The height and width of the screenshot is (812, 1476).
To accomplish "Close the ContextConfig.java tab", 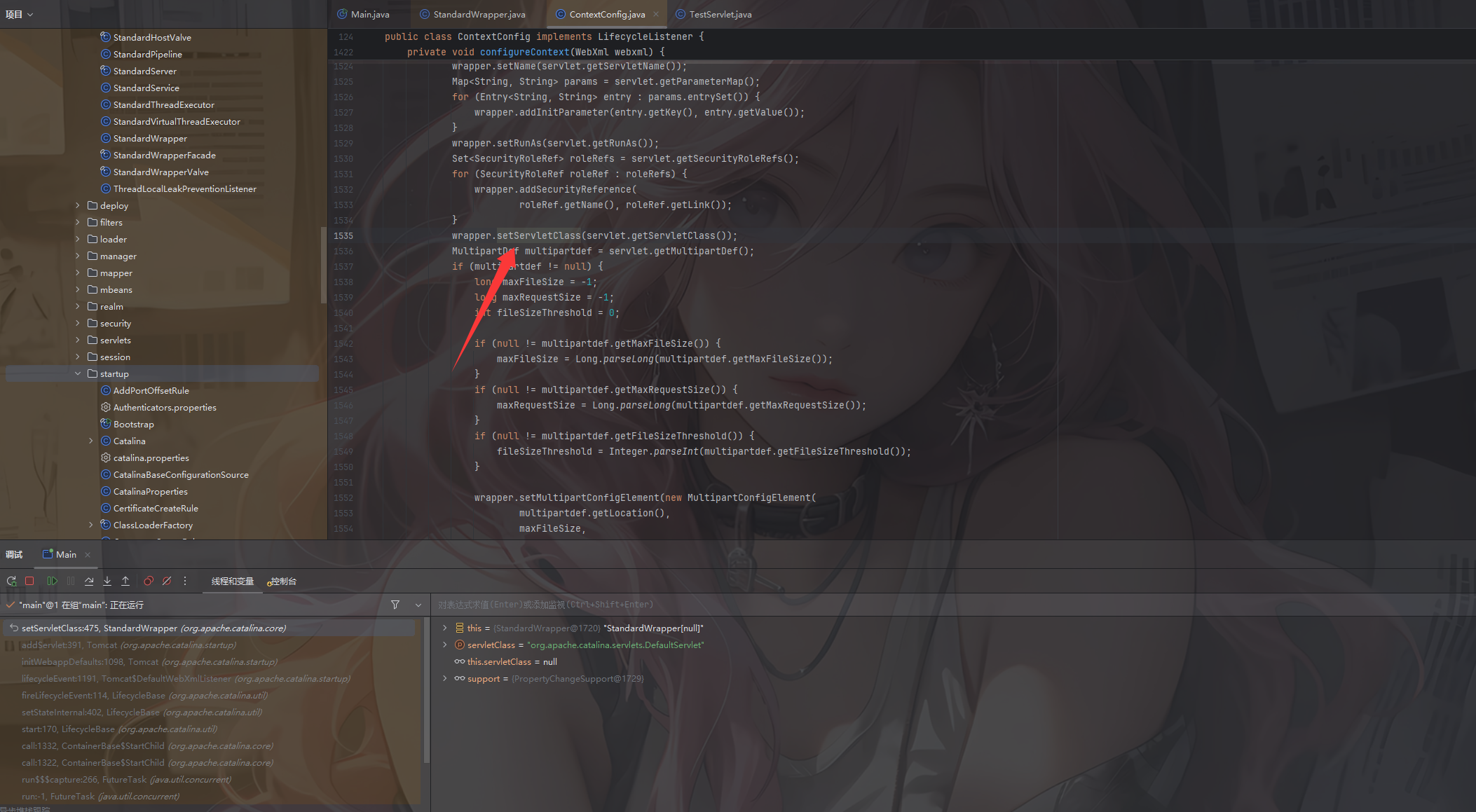I will point(656,14).
